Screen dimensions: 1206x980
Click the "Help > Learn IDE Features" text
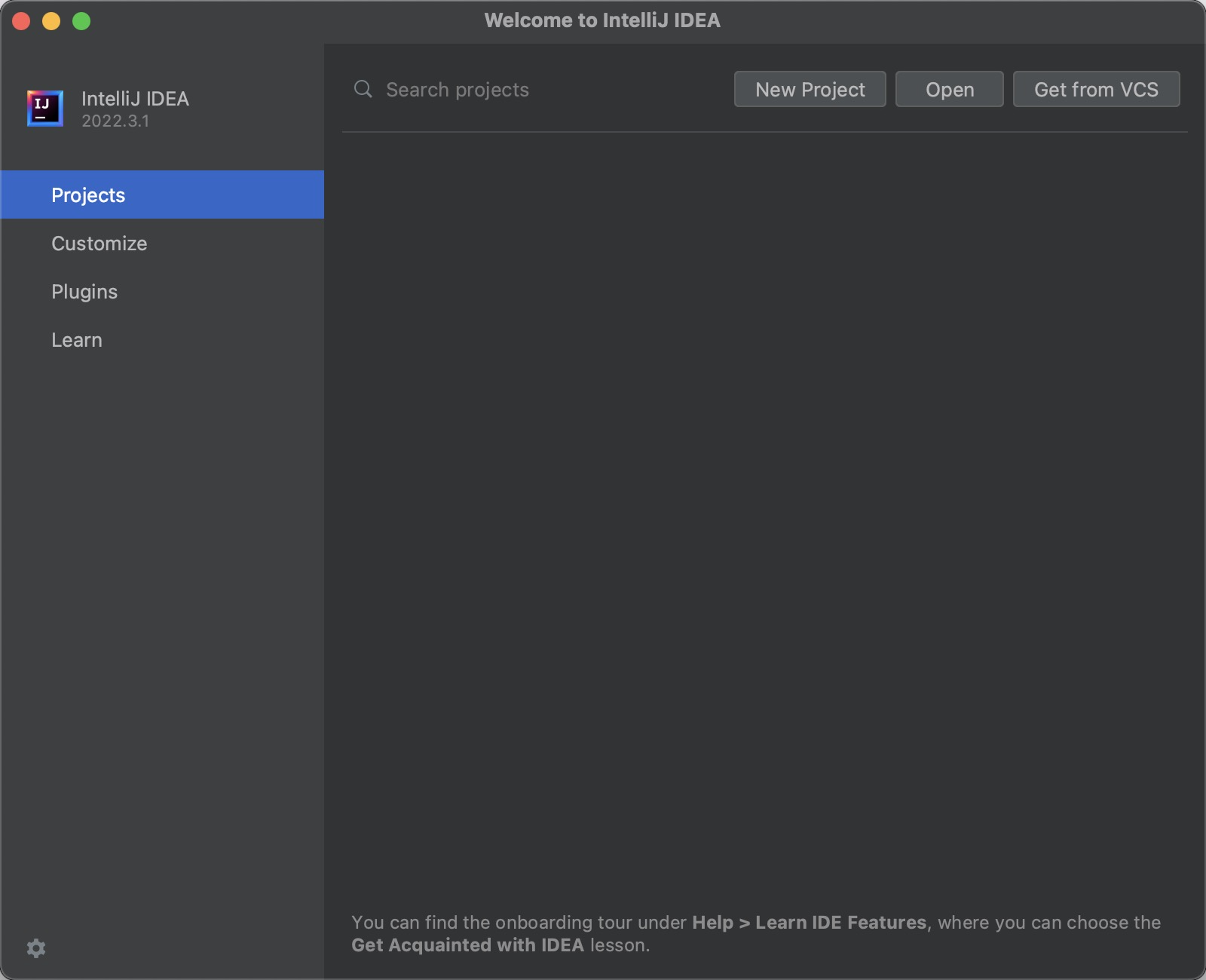809,922
